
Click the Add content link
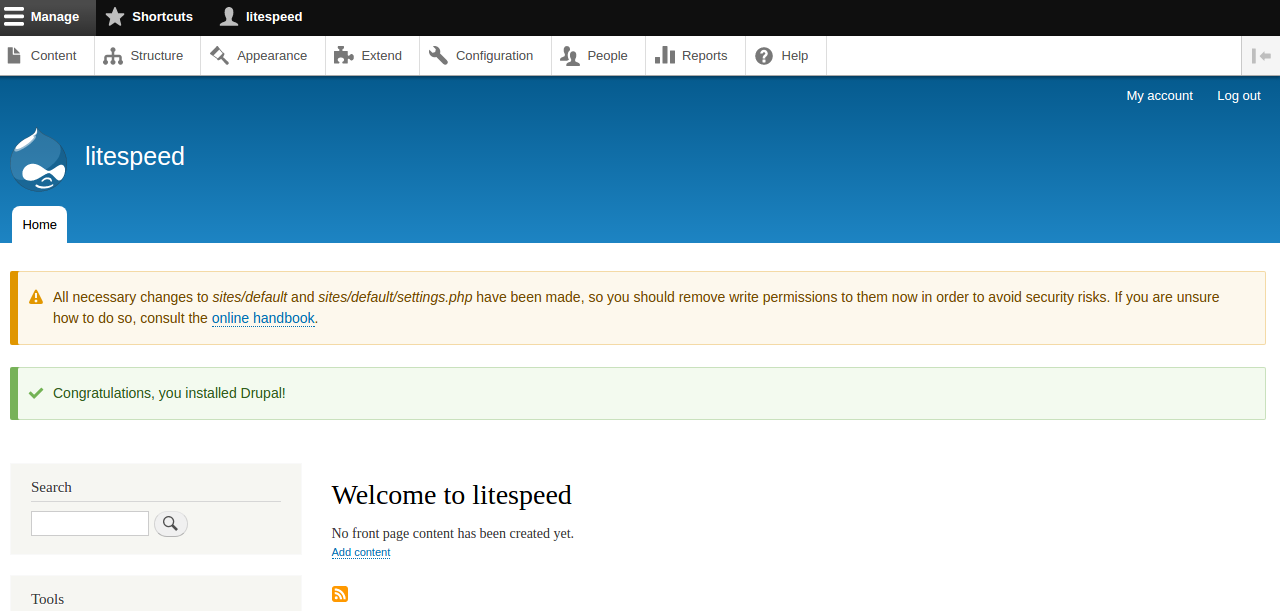pyautogui.click(x=361, y=552)
